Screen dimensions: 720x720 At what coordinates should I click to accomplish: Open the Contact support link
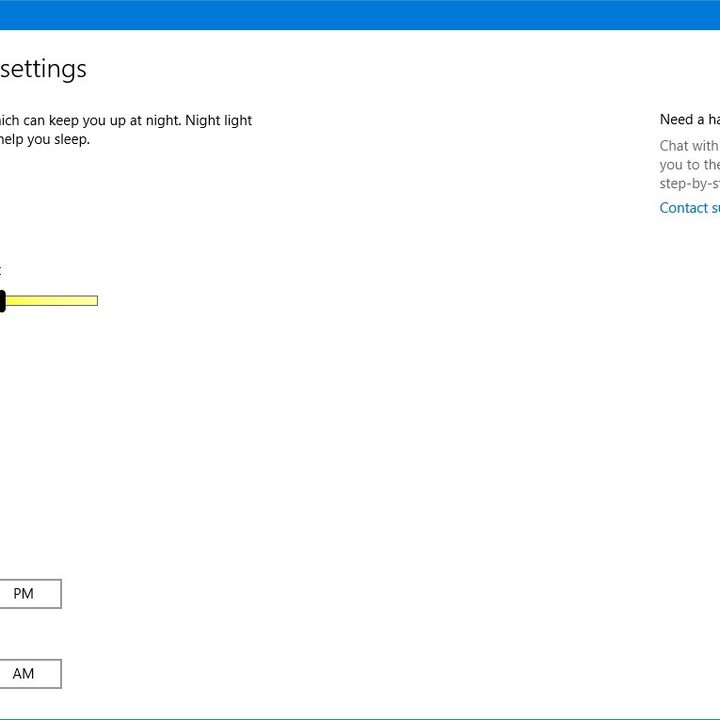689,208
